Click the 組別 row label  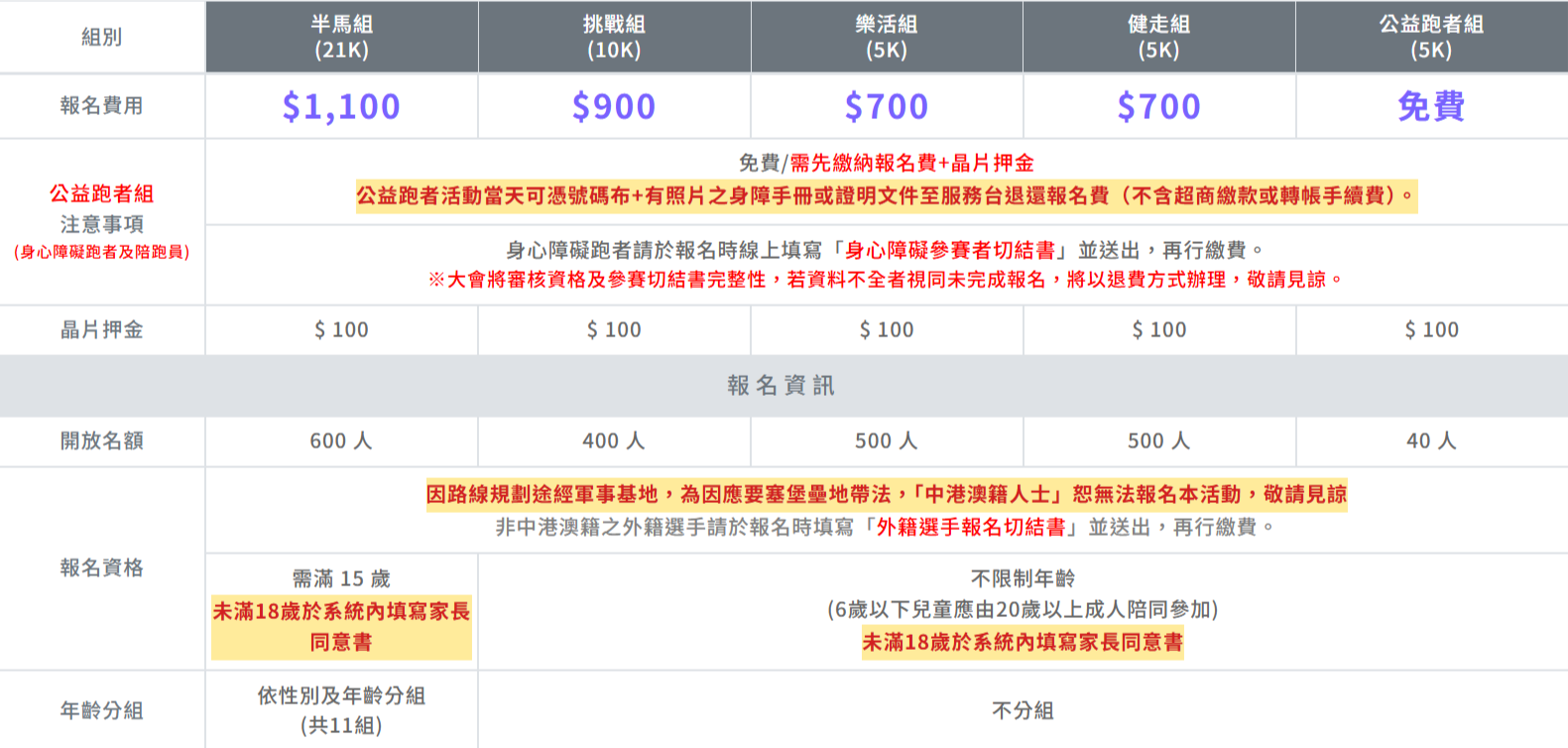101,37
